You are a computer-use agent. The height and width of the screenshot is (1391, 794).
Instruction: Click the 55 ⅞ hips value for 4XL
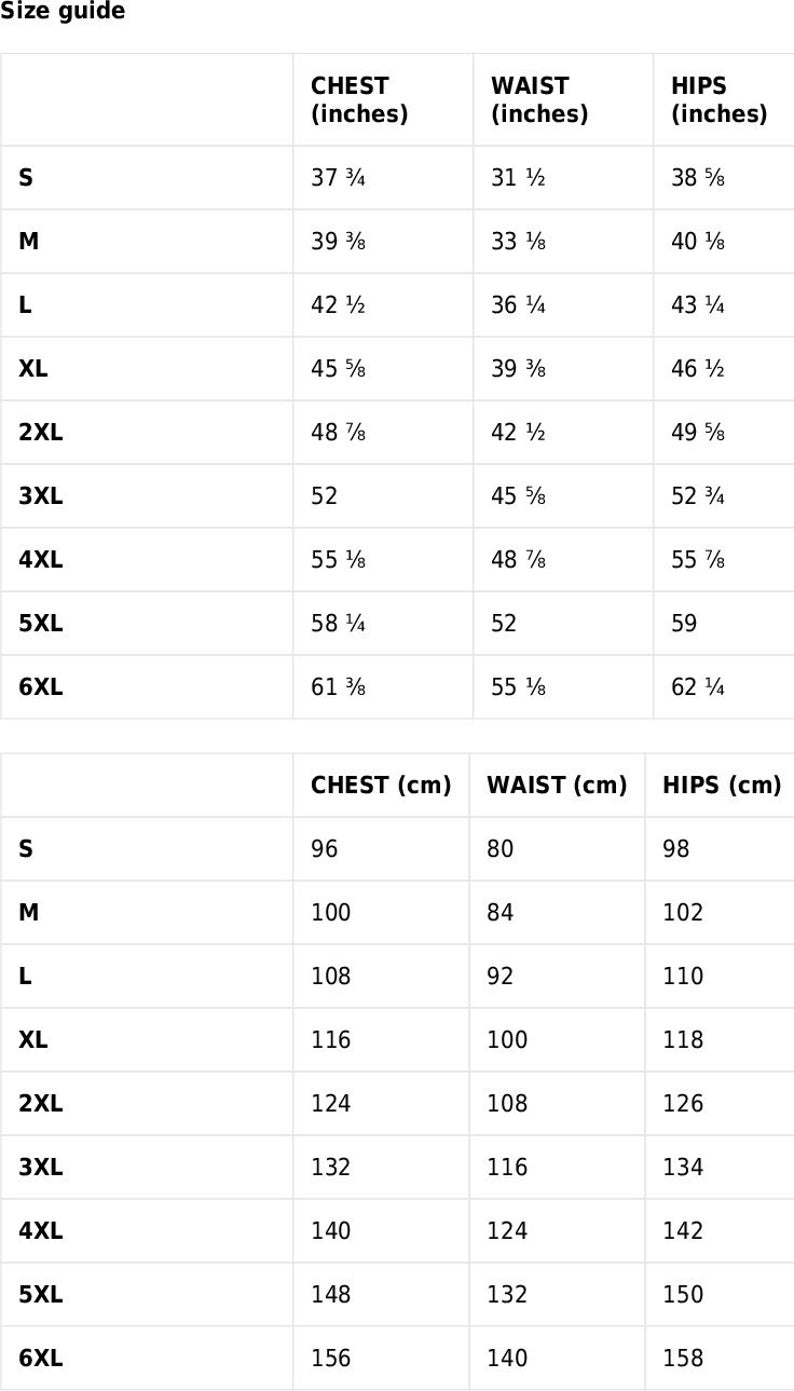click(x=698, y=561)
